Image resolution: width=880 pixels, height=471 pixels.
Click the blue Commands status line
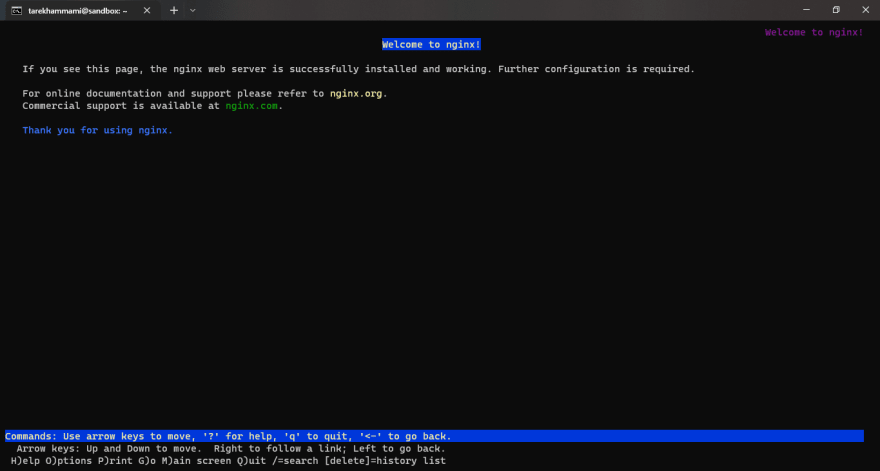pyautogui.click(x=434, y=436)
